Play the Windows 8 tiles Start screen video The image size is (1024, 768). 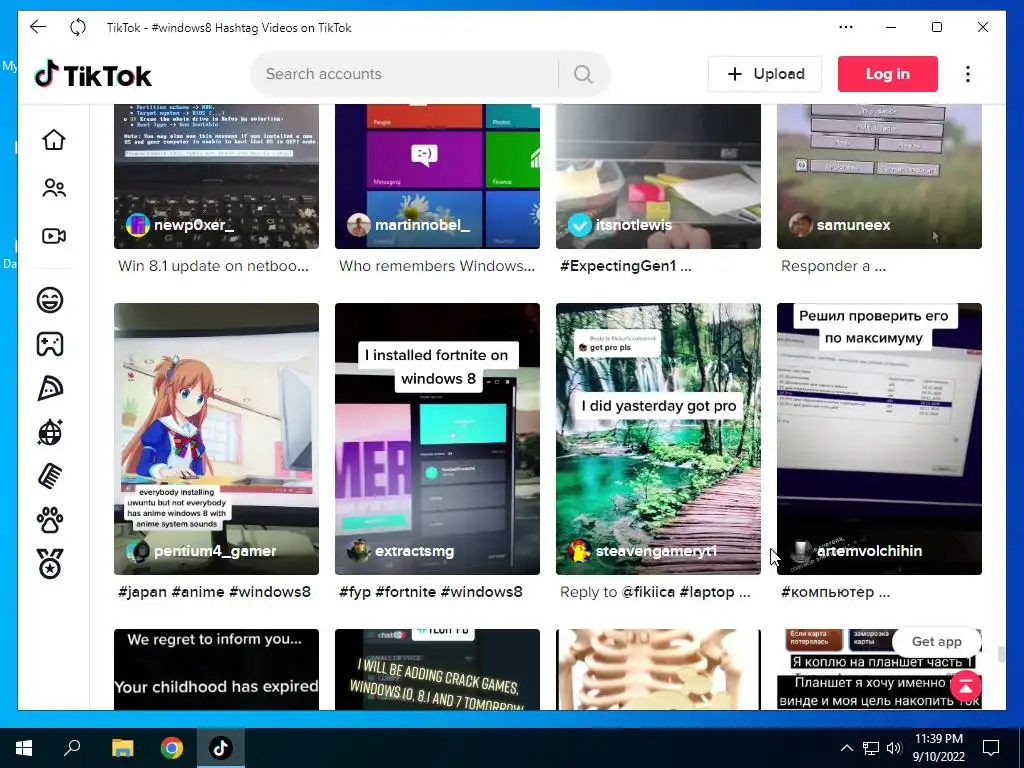click(x=437, y=176)
